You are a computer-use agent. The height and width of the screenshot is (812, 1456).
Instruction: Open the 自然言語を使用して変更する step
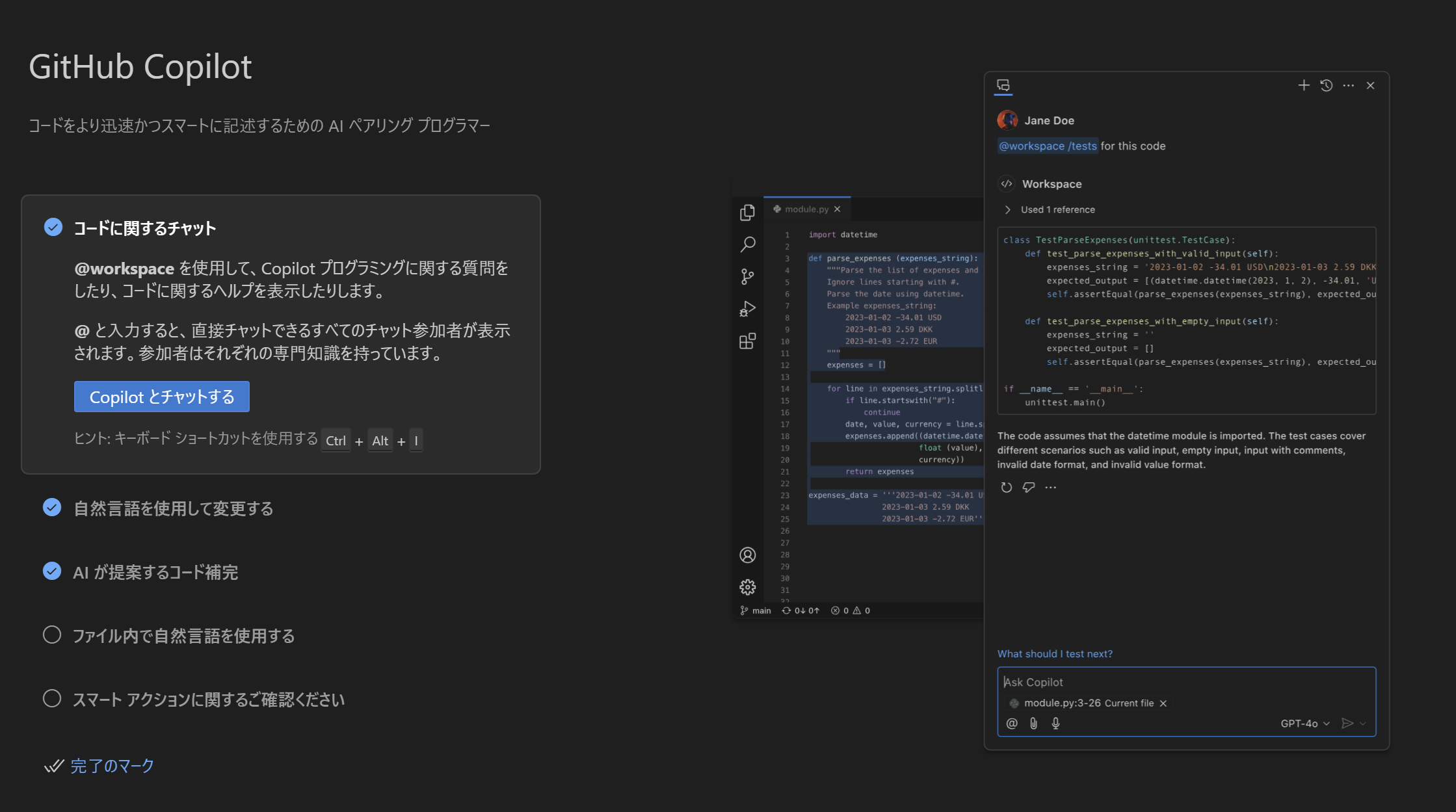click(x=173, y=508)
